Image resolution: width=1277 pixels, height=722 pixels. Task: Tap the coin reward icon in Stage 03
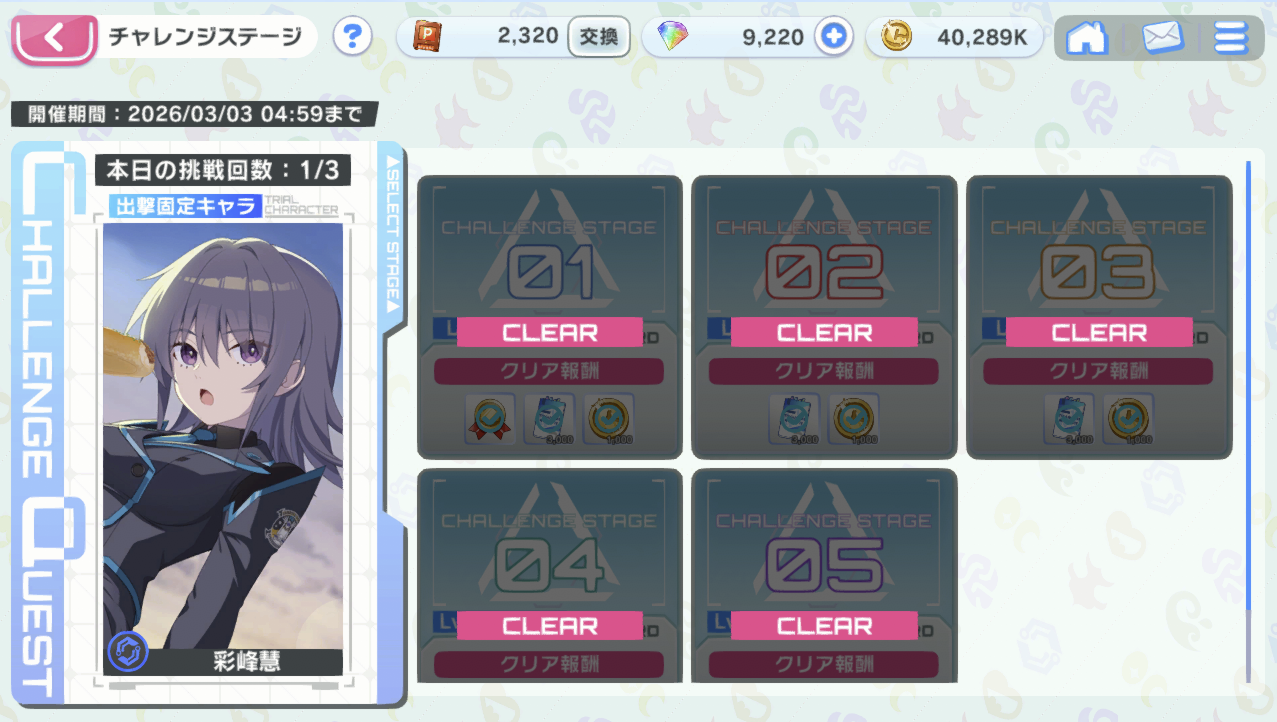1129,419
